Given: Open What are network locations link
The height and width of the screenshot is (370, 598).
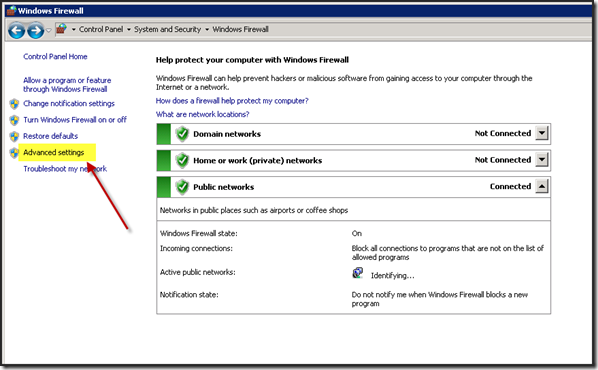Looking at the screenshot, I should coord(203,114).
